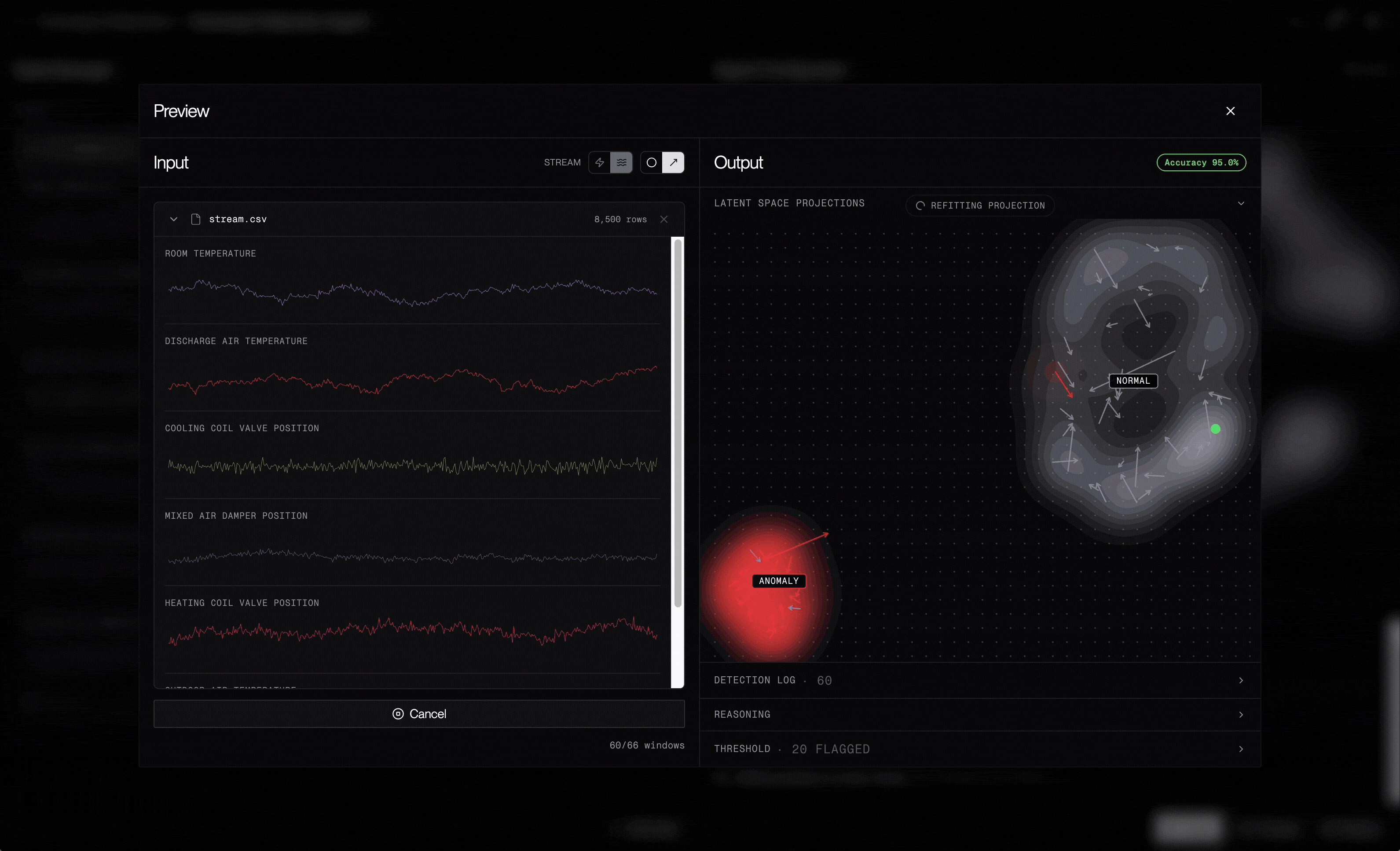Image resolution: width=1400 pixels, height=851 pixels.
Task: Click the 60/66 windows progress text
Action: point(647,745)
